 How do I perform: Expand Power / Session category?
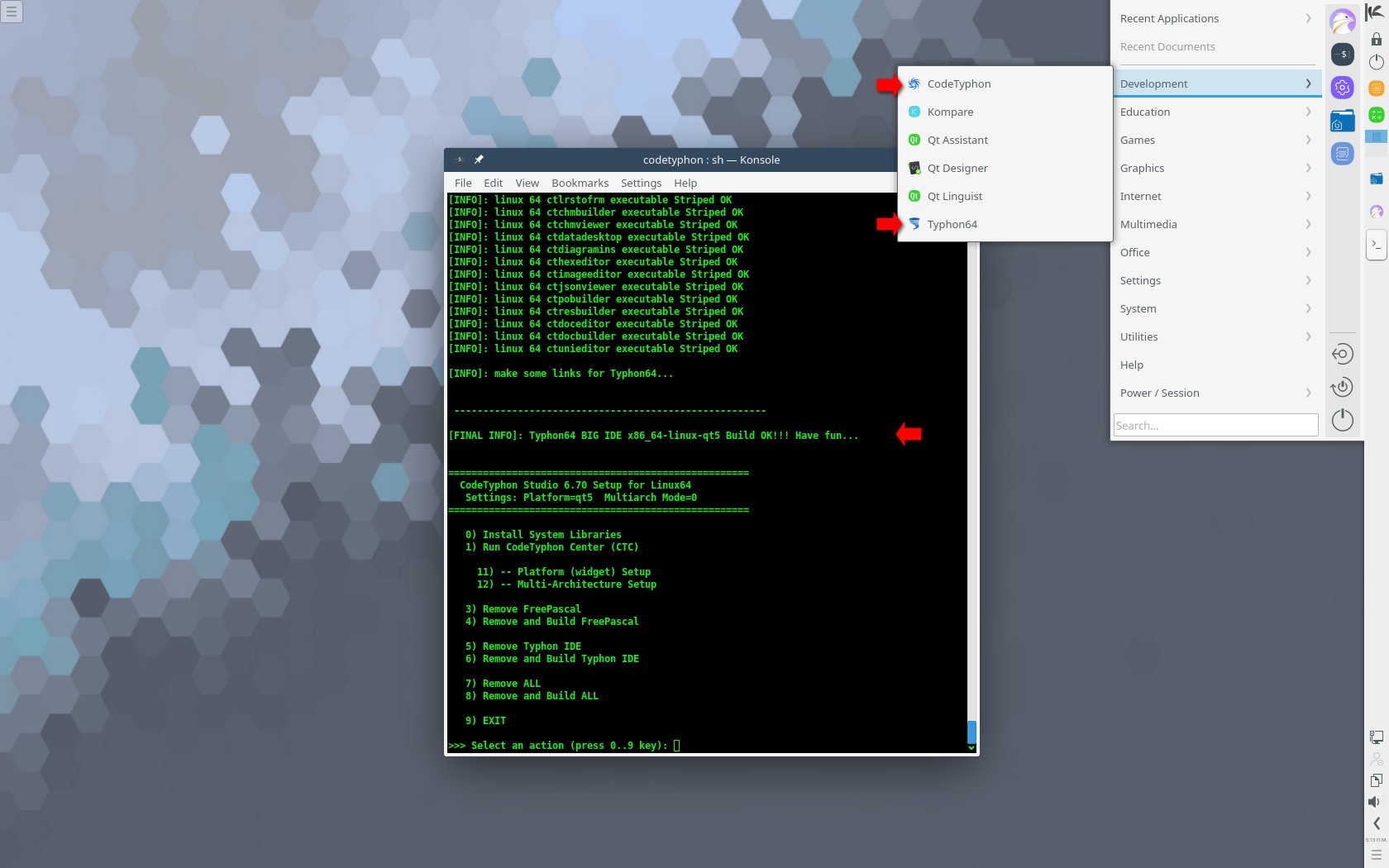1215,393
